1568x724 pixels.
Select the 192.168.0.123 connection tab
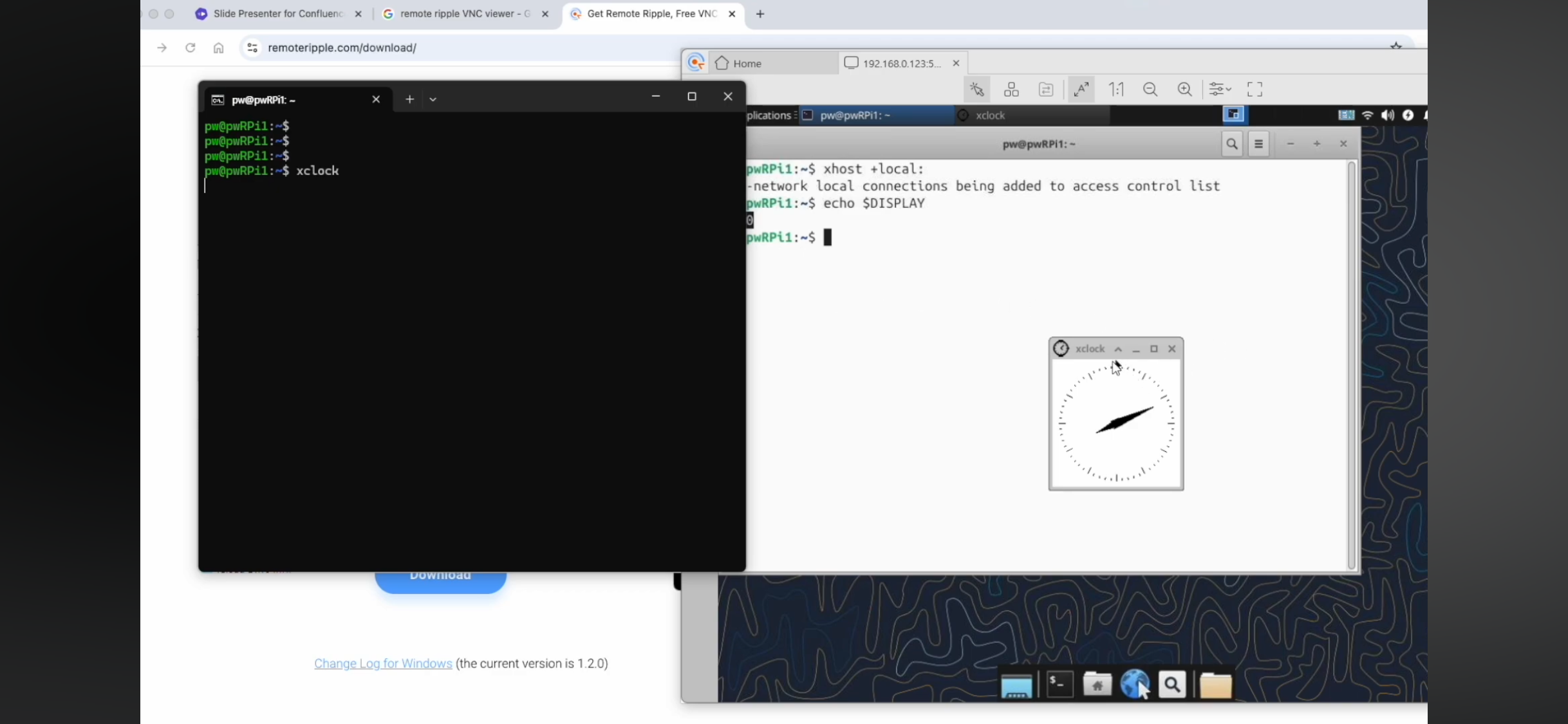[900, 63]
